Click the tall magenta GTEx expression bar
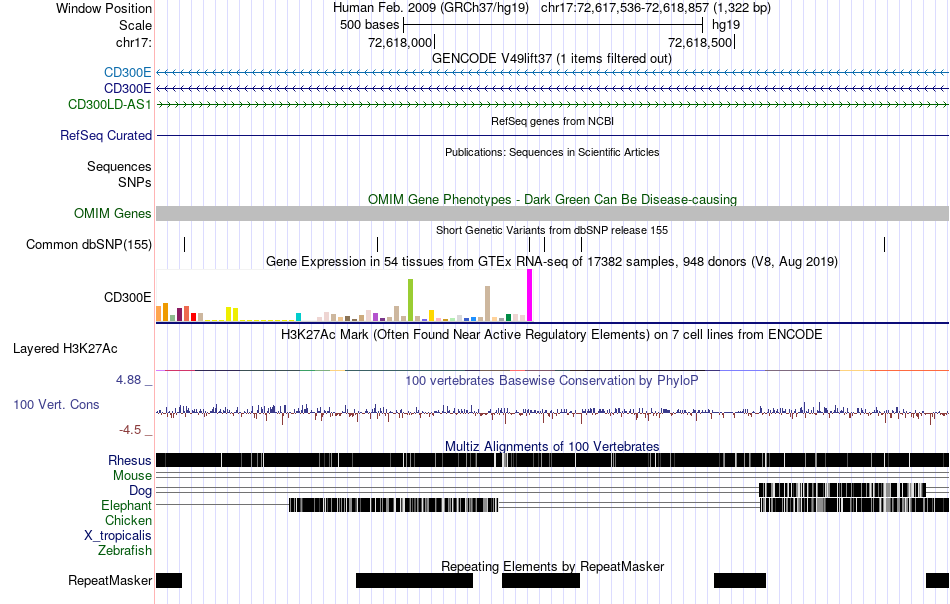 (x=530, y=295)
